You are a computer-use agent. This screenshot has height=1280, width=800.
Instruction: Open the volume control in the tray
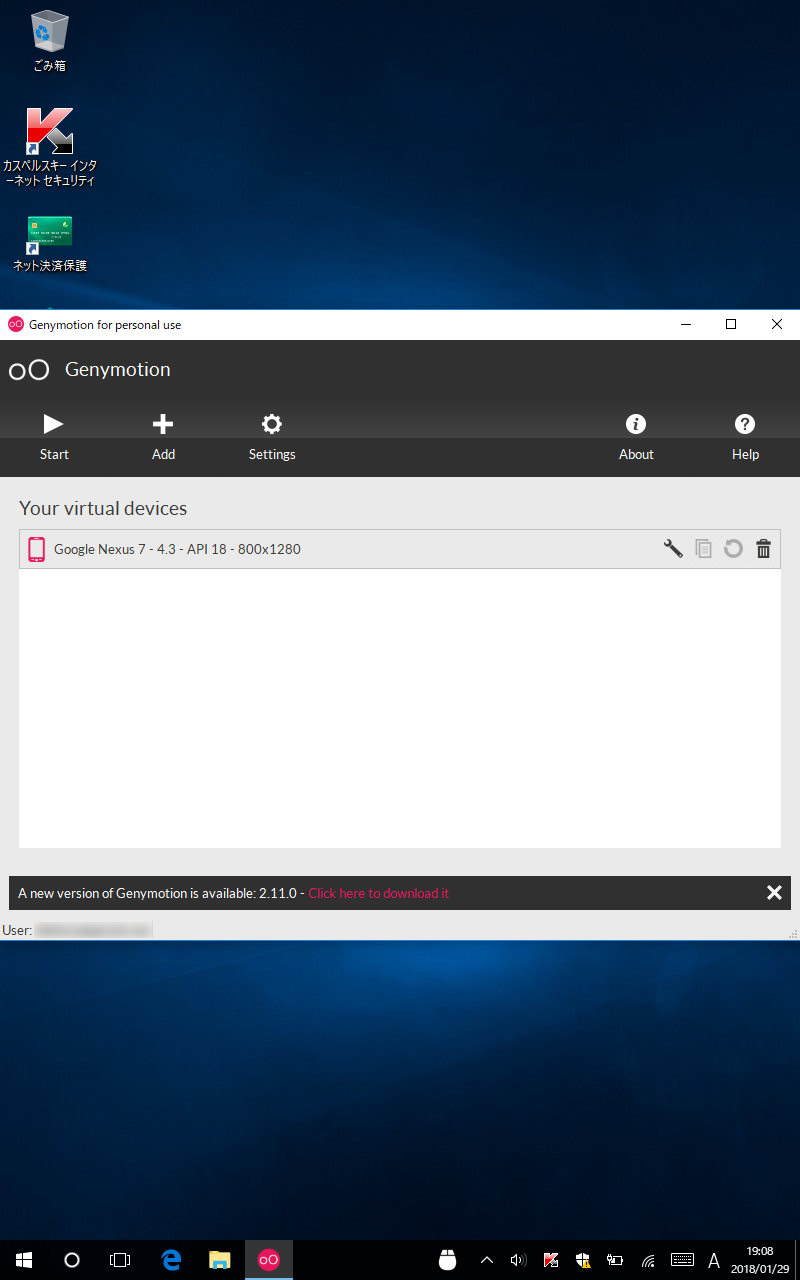point(518,1260)
